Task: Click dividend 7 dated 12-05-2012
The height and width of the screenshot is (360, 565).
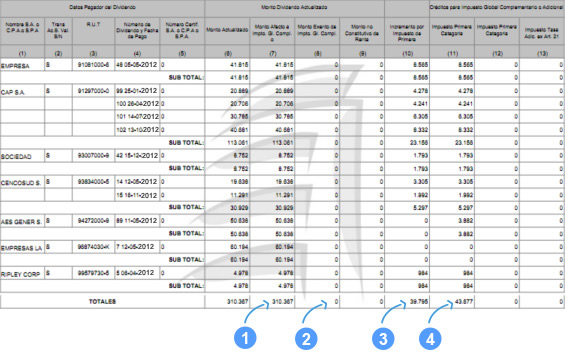Action: 137,247
